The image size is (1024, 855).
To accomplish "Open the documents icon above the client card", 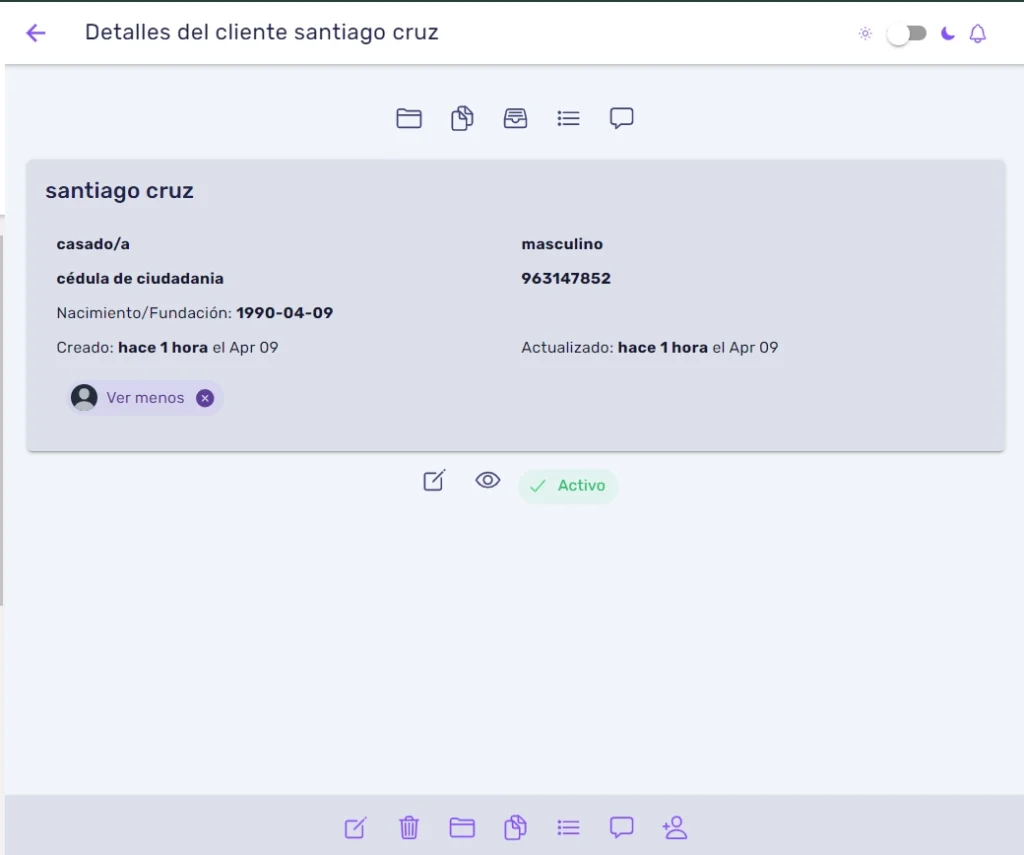I will click(462, 118).
